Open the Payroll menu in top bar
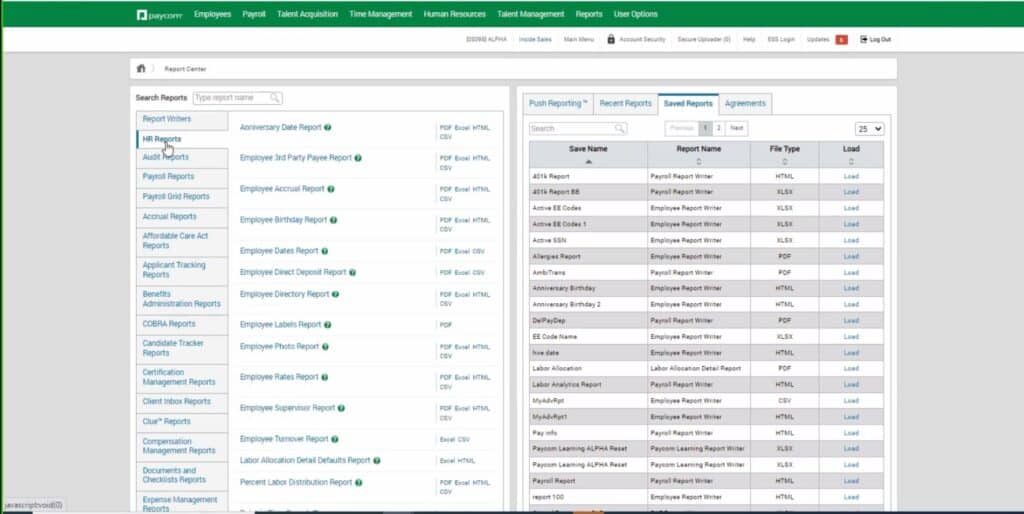This screenshot has width=1024, height=514. pyautogui.click(x=254, y=14)
